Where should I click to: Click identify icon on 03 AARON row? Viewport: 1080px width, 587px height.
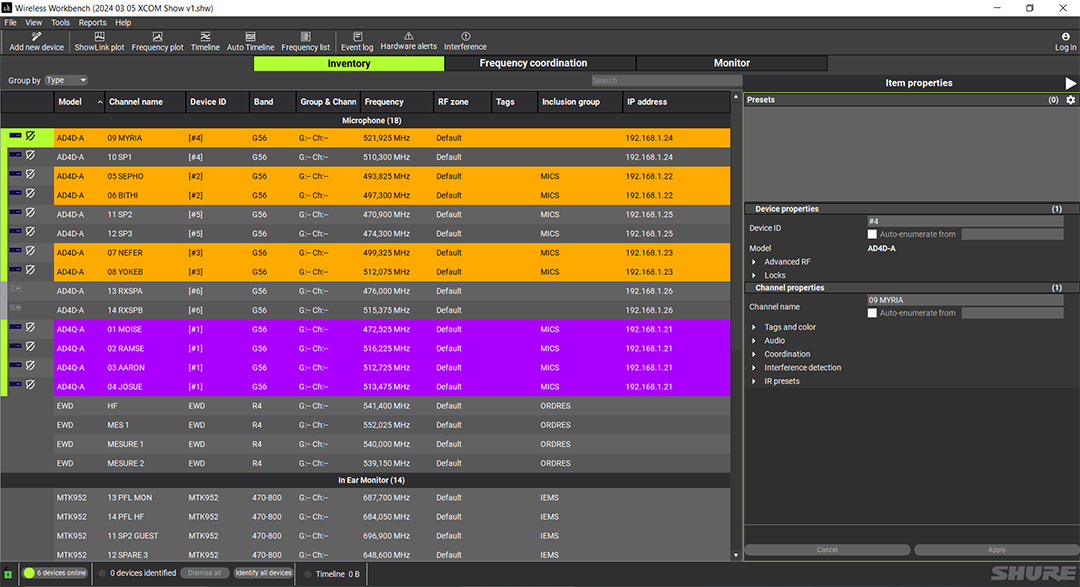[x=30, y=366]
